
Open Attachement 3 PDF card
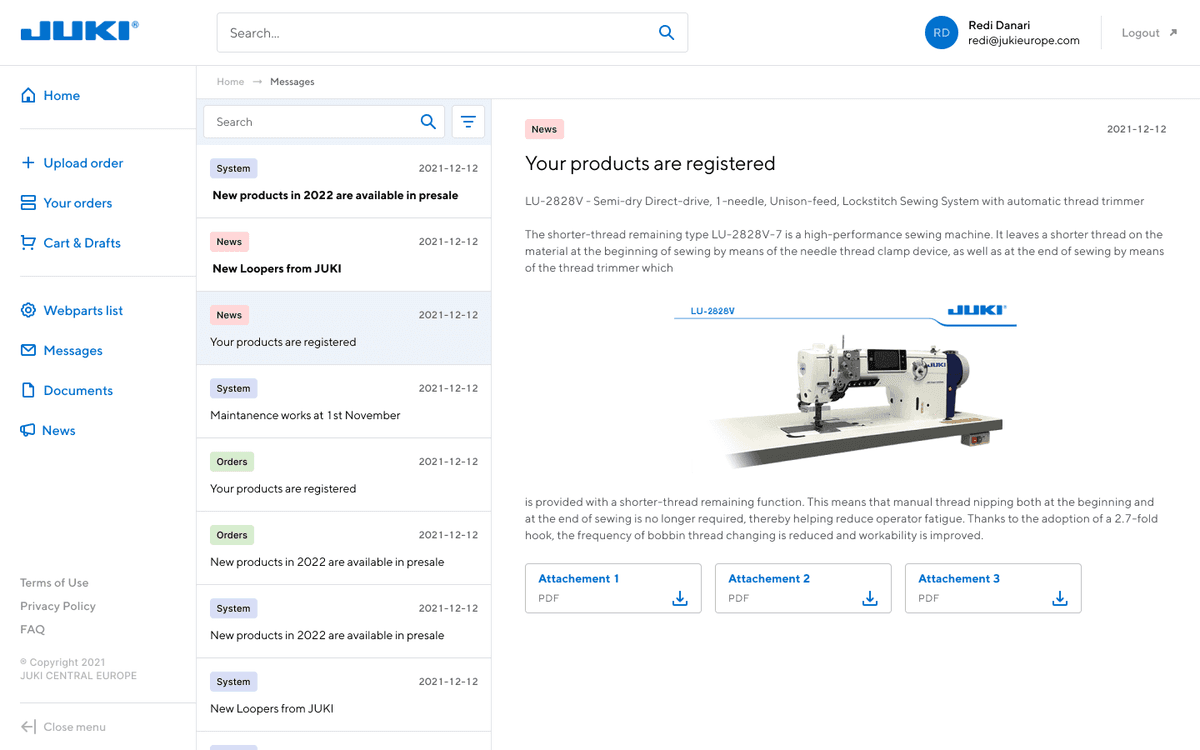click(x=993, y=588)
